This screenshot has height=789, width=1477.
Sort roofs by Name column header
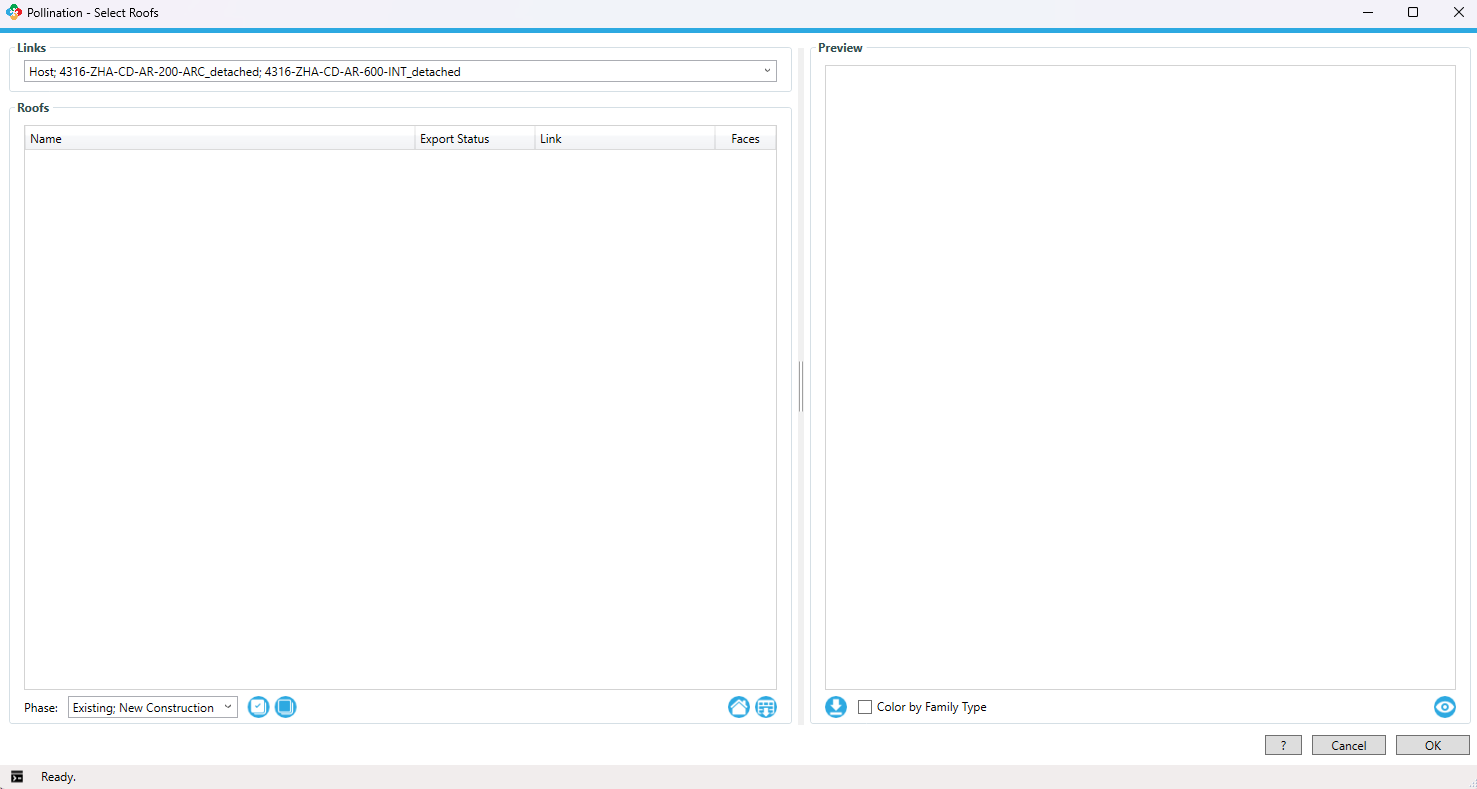click(219, 139)
